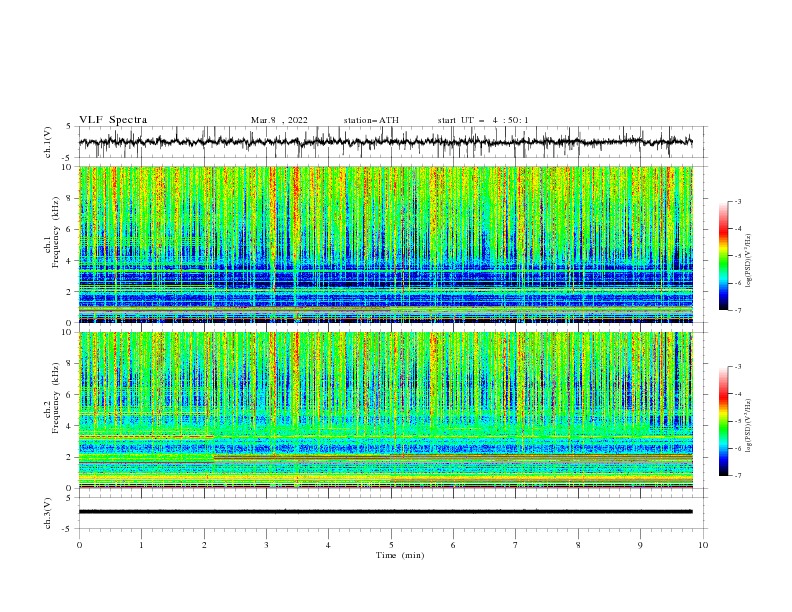Click the '-7' tick on lower colorbar
Viewport: 792px width, 612px height.
(x=737, y=476)
